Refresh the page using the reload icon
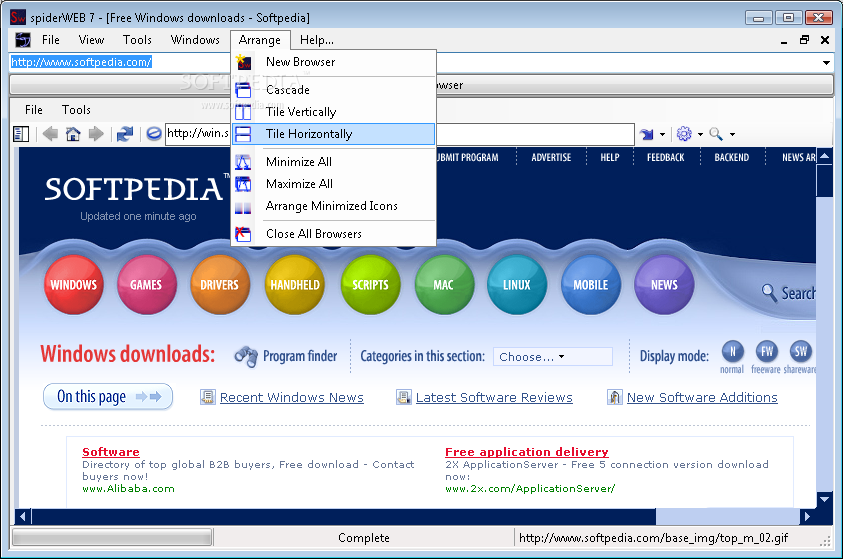Image resolution: width=843 pixels, height=559 pixels. [x=125, y=134]
